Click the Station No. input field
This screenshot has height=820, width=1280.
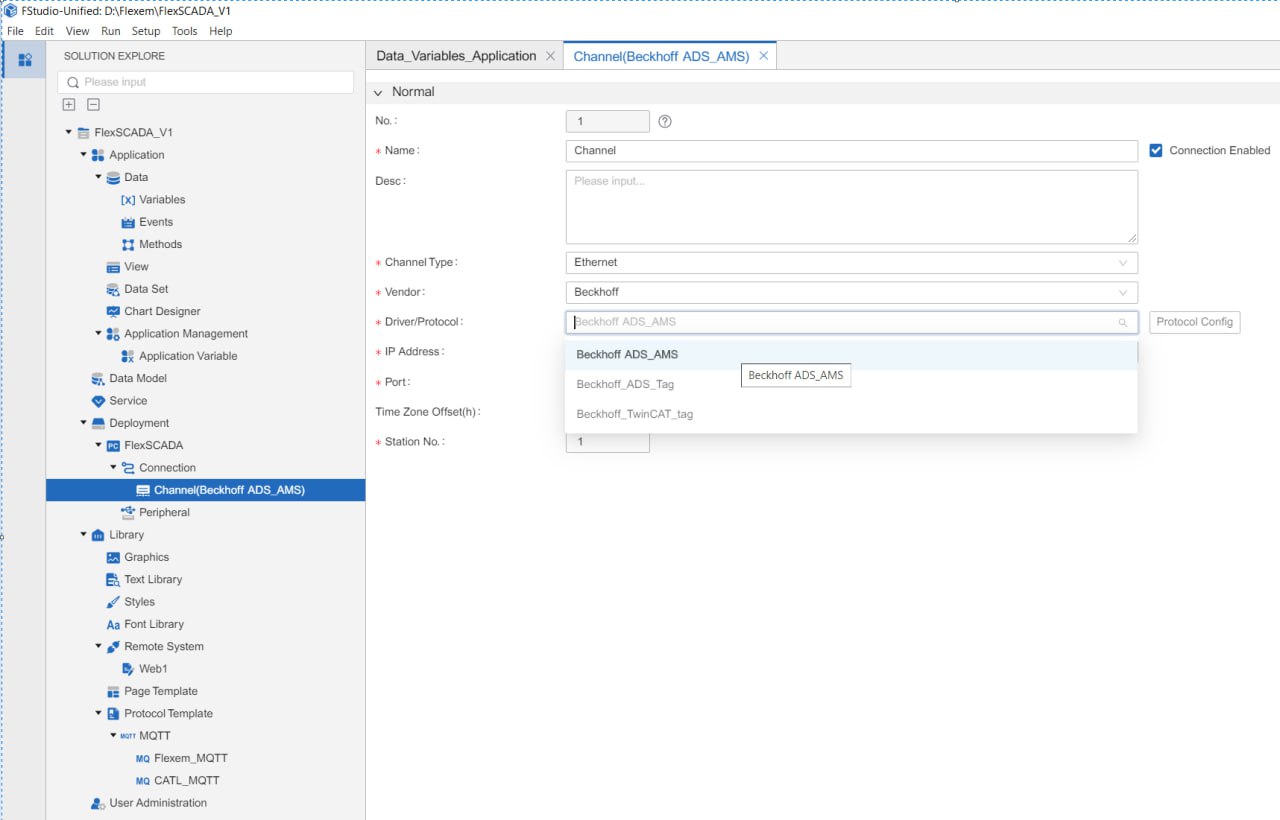tap(608, 441)
